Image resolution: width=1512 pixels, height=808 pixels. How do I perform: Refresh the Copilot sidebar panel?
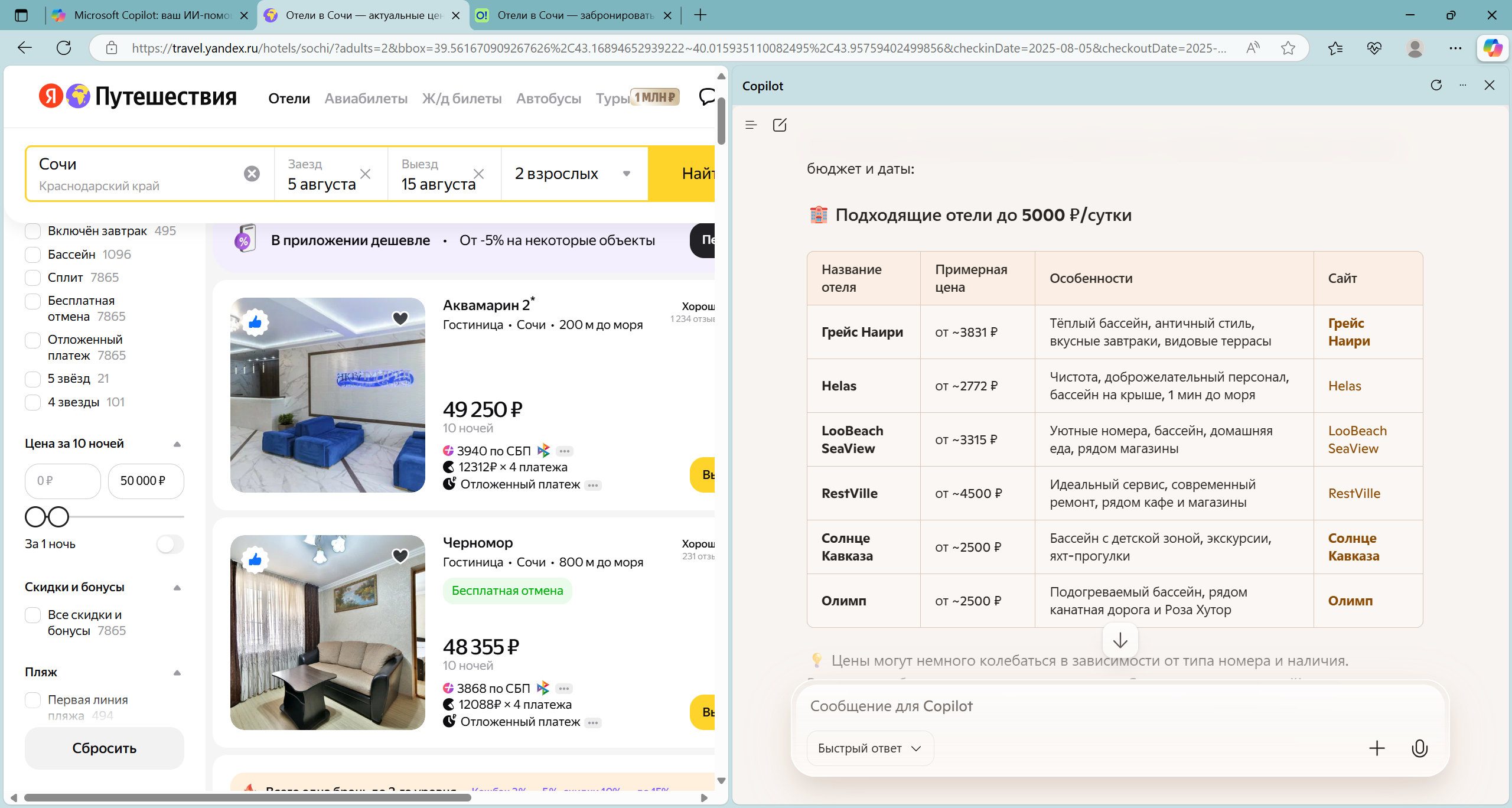[1436, 85]
